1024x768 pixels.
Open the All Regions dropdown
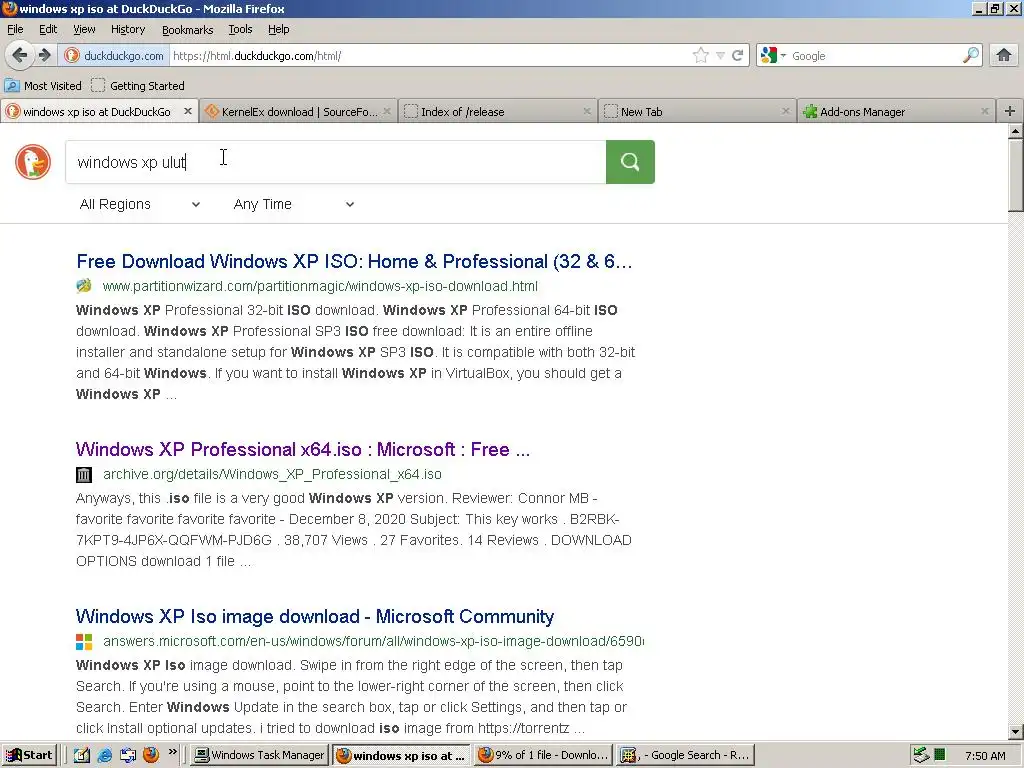click(x=139, y=204)
